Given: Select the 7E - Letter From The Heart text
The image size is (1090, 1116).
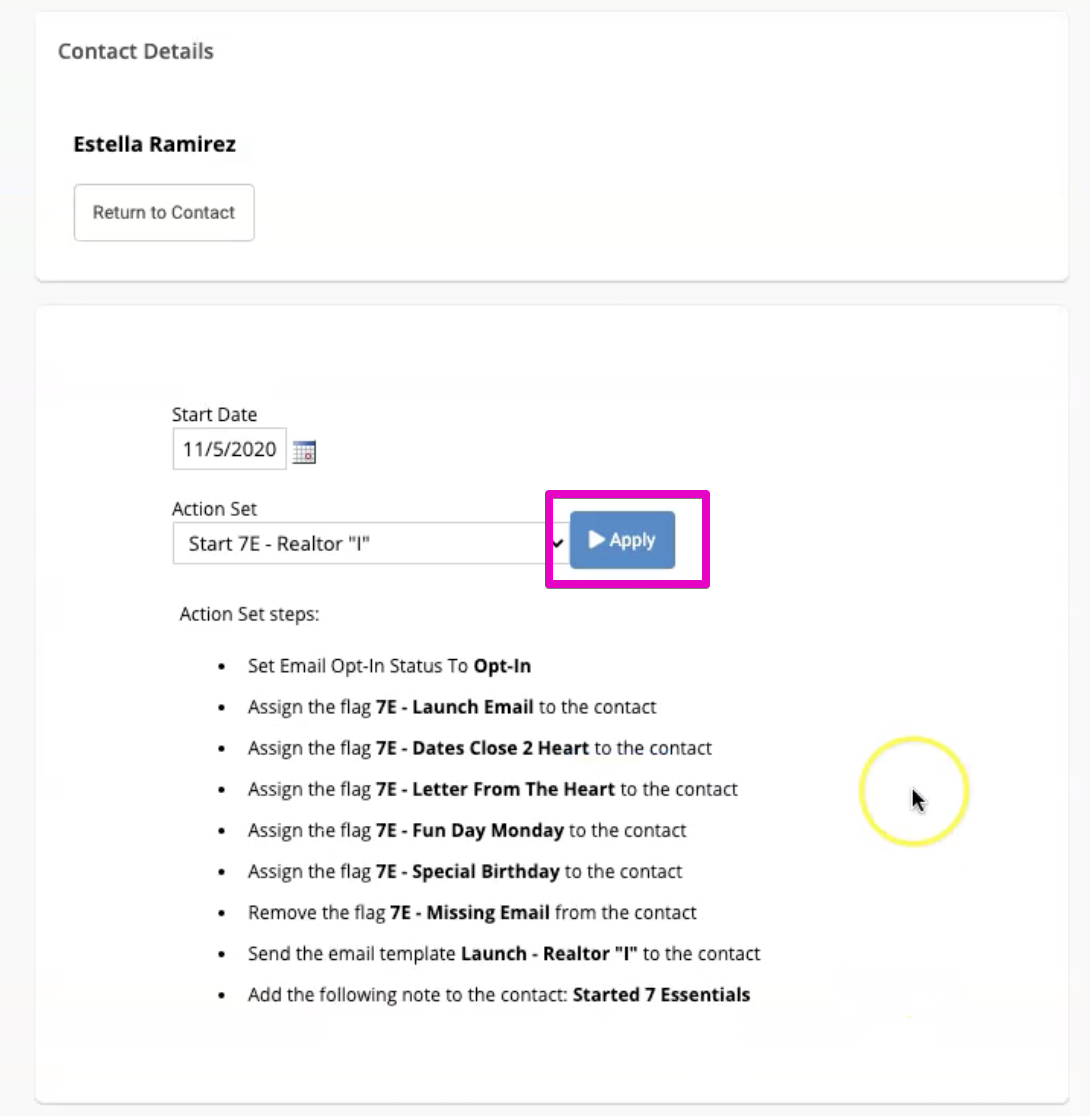Looking at the screenshot, I should point(495,789).
